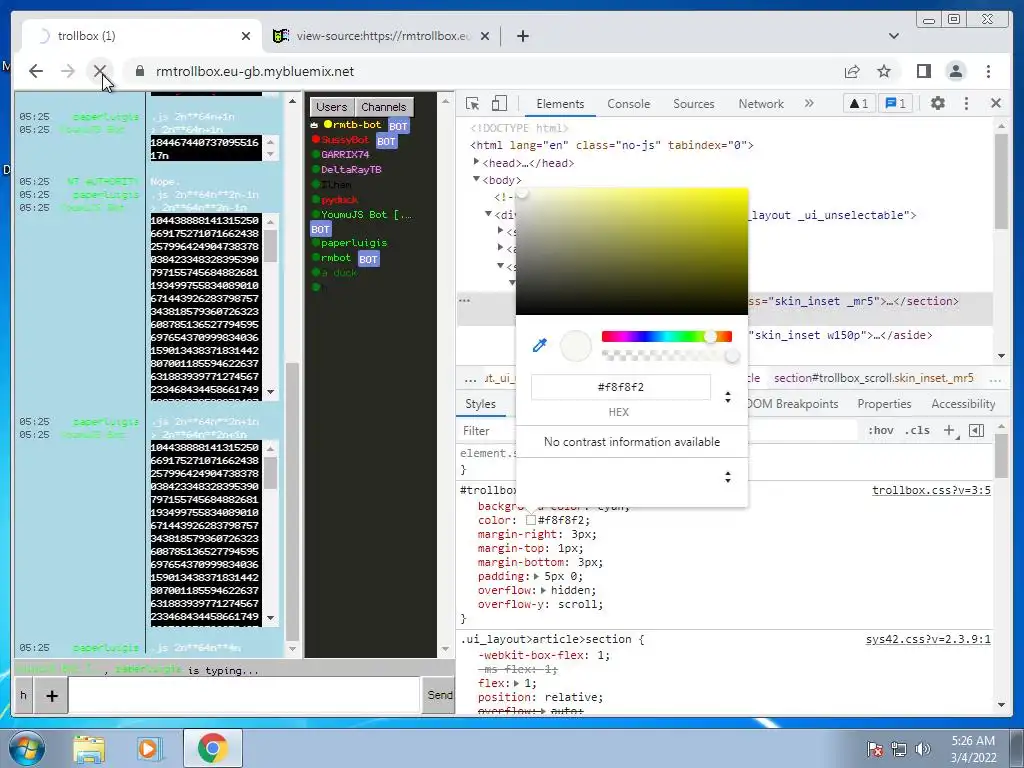The width and height of the screenshot is (1024, 768).
Task: Click the alpha opacity slider handle
Action: [x=732, y=355]
